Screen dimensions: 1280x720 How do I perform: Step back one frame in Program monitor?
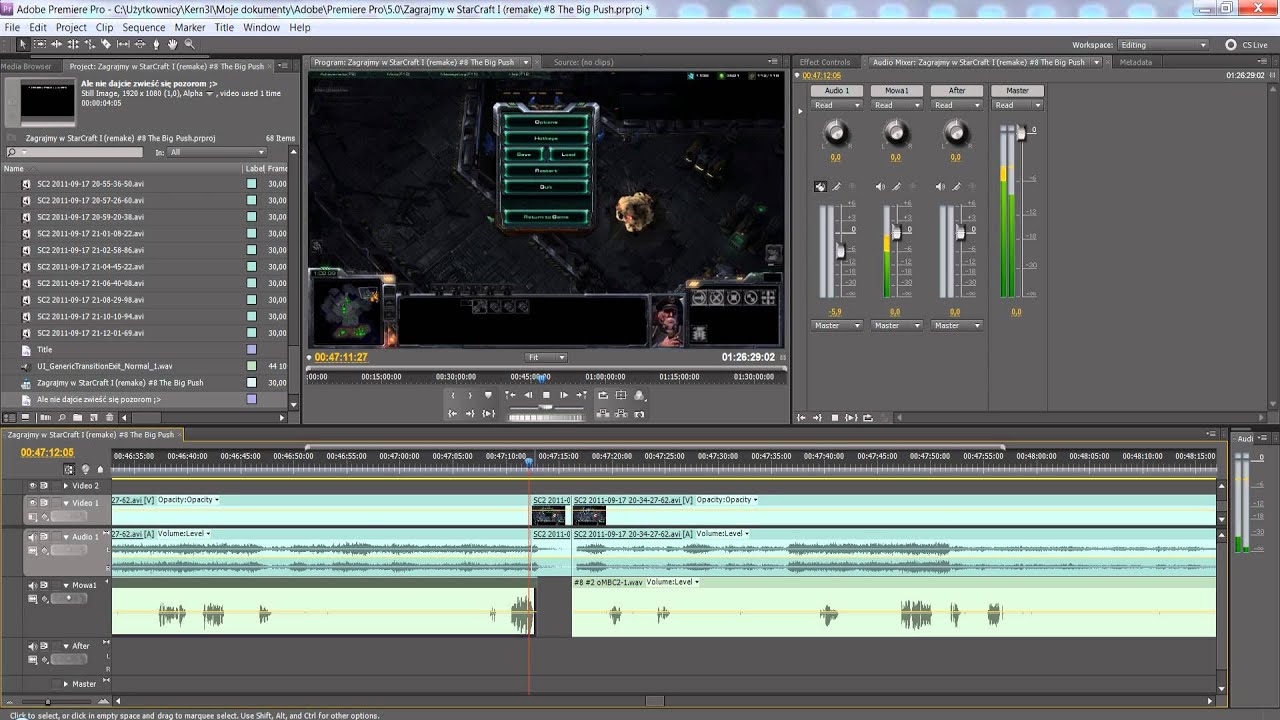click(528, 395)
